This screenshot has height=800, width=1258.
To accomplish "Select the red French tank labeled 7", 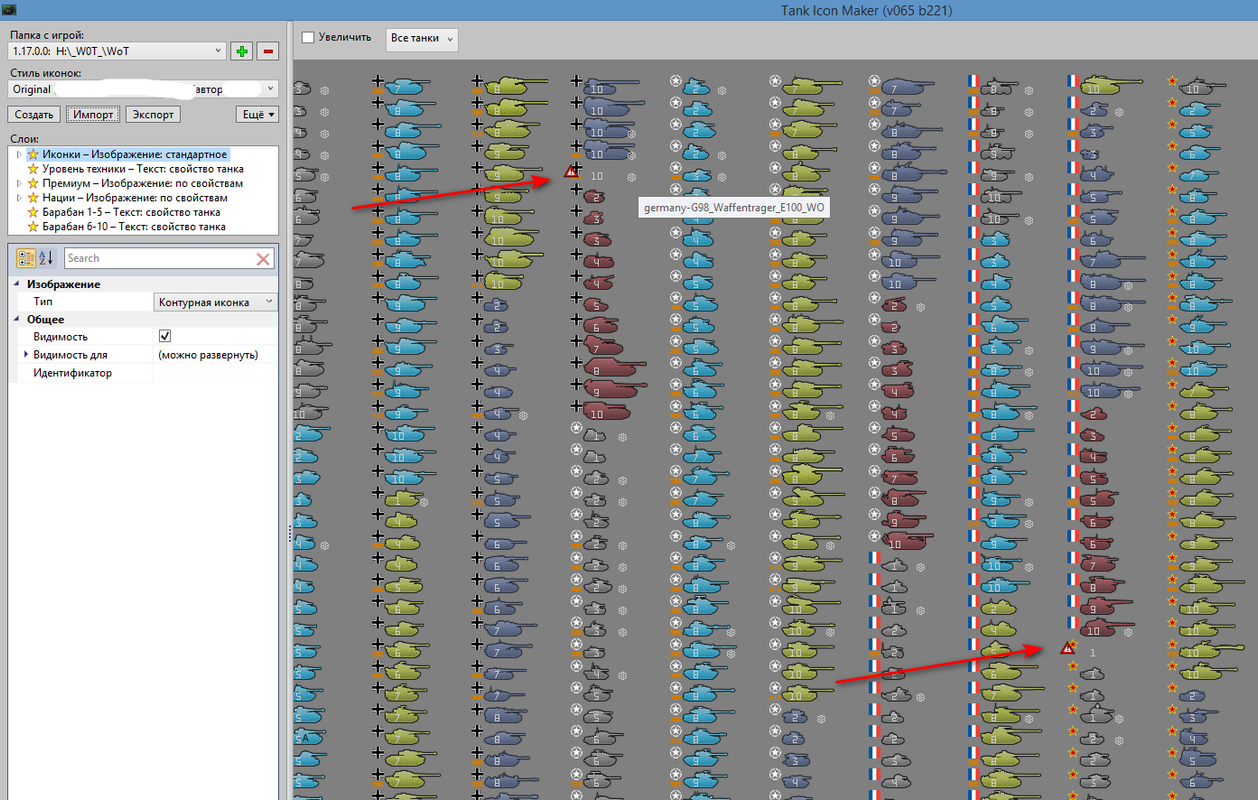I will 1100,565.
